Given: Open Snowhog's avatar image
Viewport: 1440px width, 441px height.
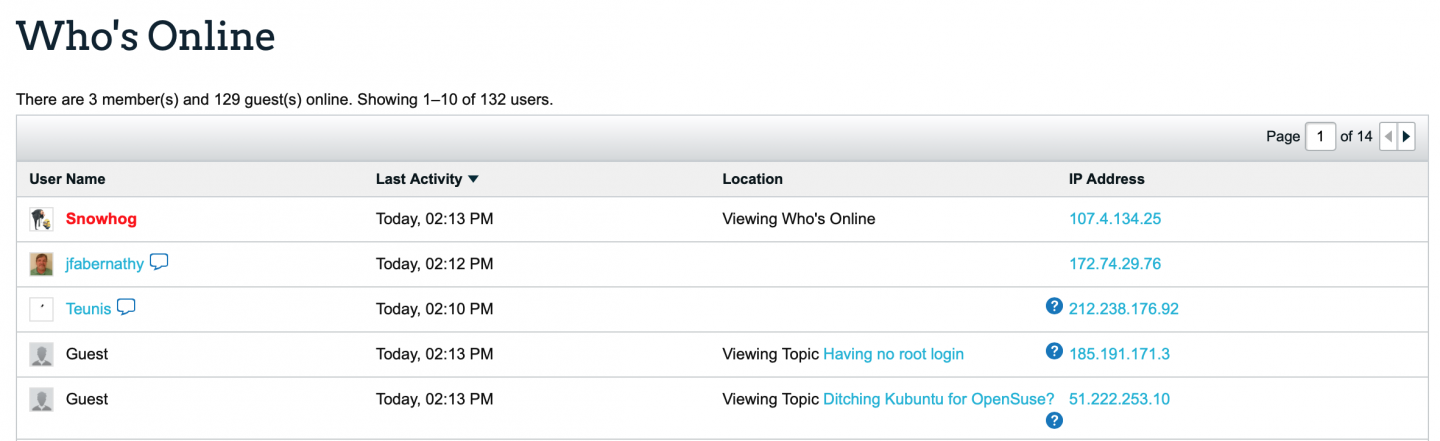Looking at the screenshot, I should (x=41, y=219).
